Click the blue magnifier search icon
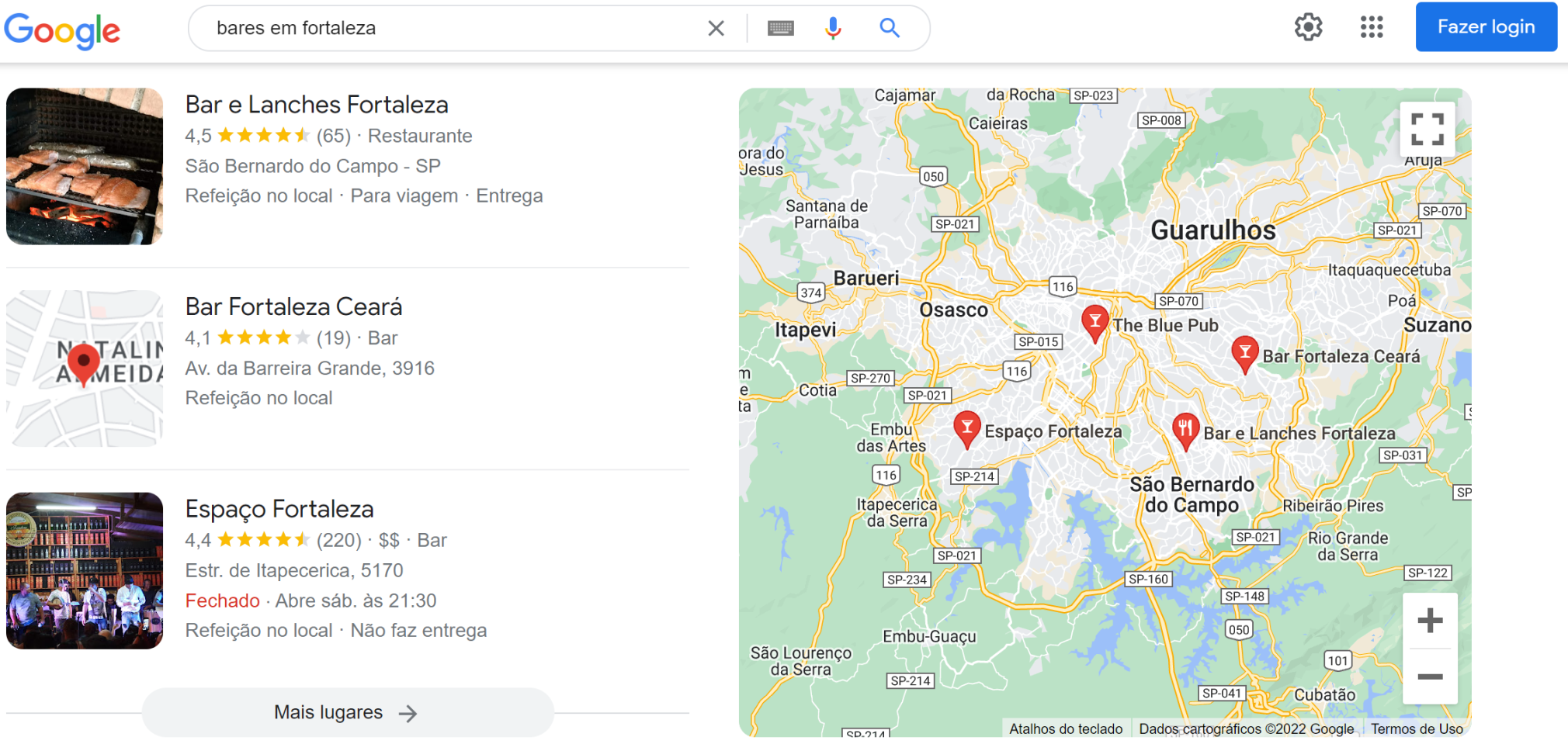1568x751 pixels. coord(890,29)
